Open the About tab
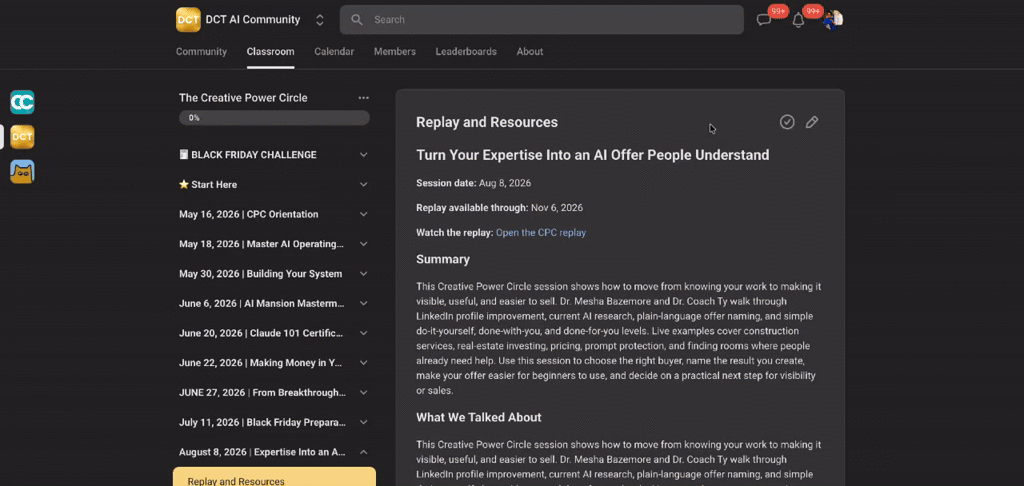 [530, 52]
